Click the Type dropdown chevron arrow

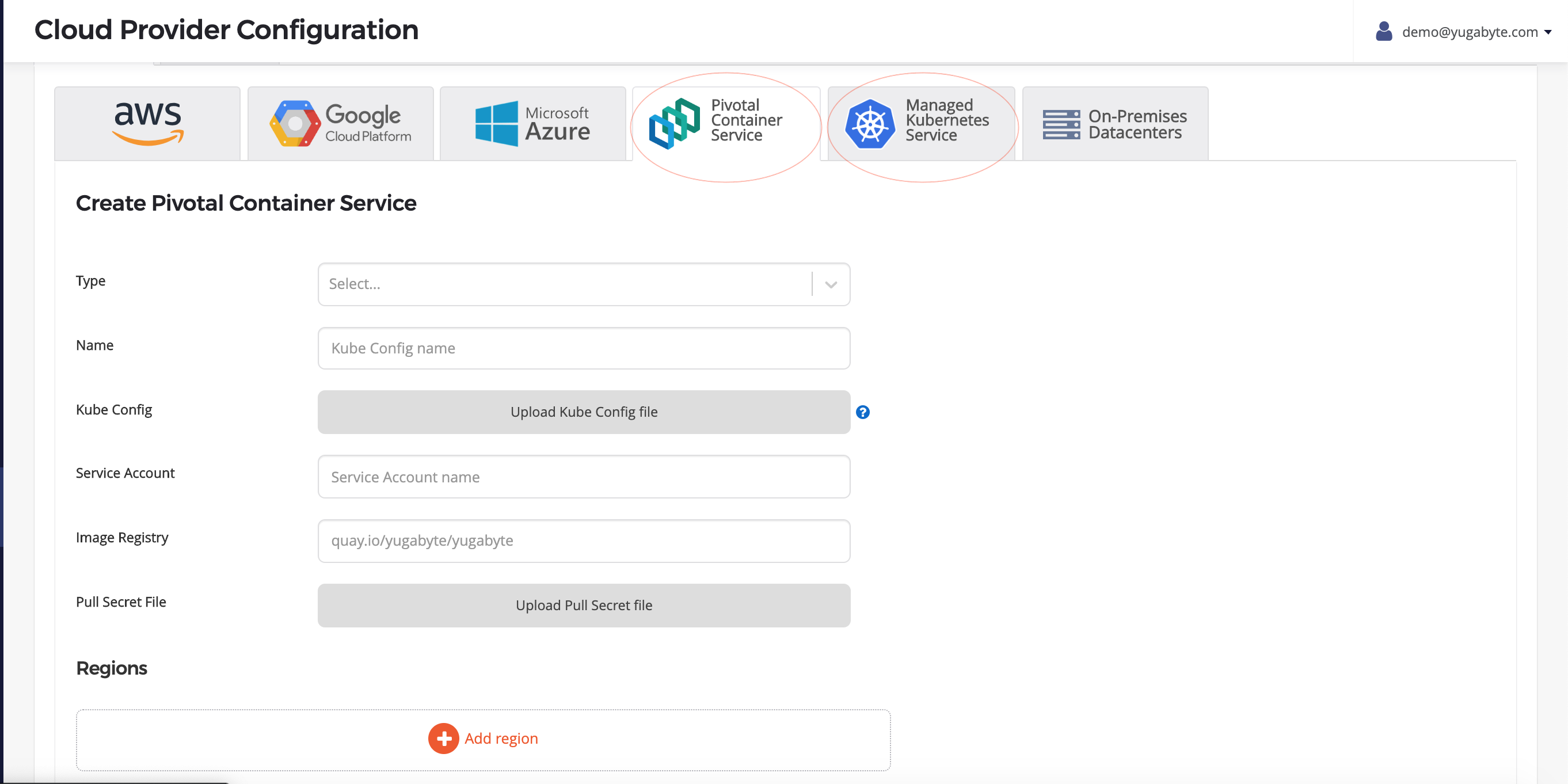point(831,284)
